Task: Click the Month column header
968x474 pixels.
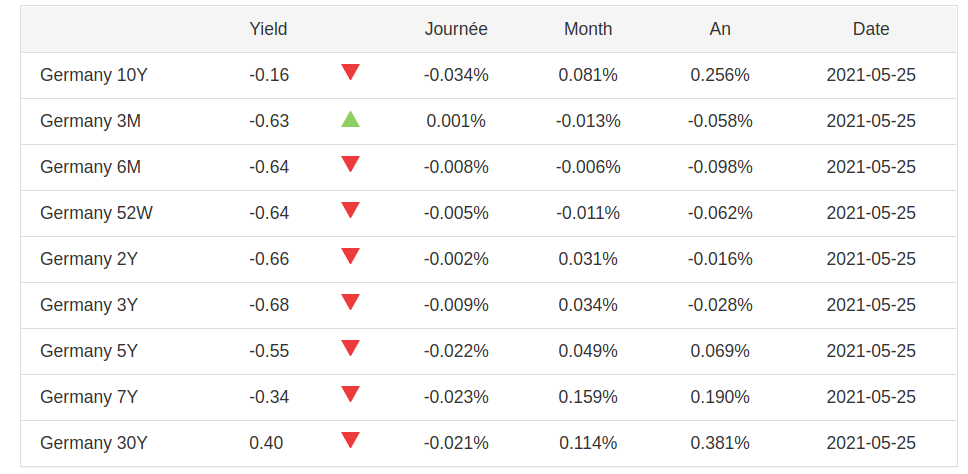Action: [588, 29]
